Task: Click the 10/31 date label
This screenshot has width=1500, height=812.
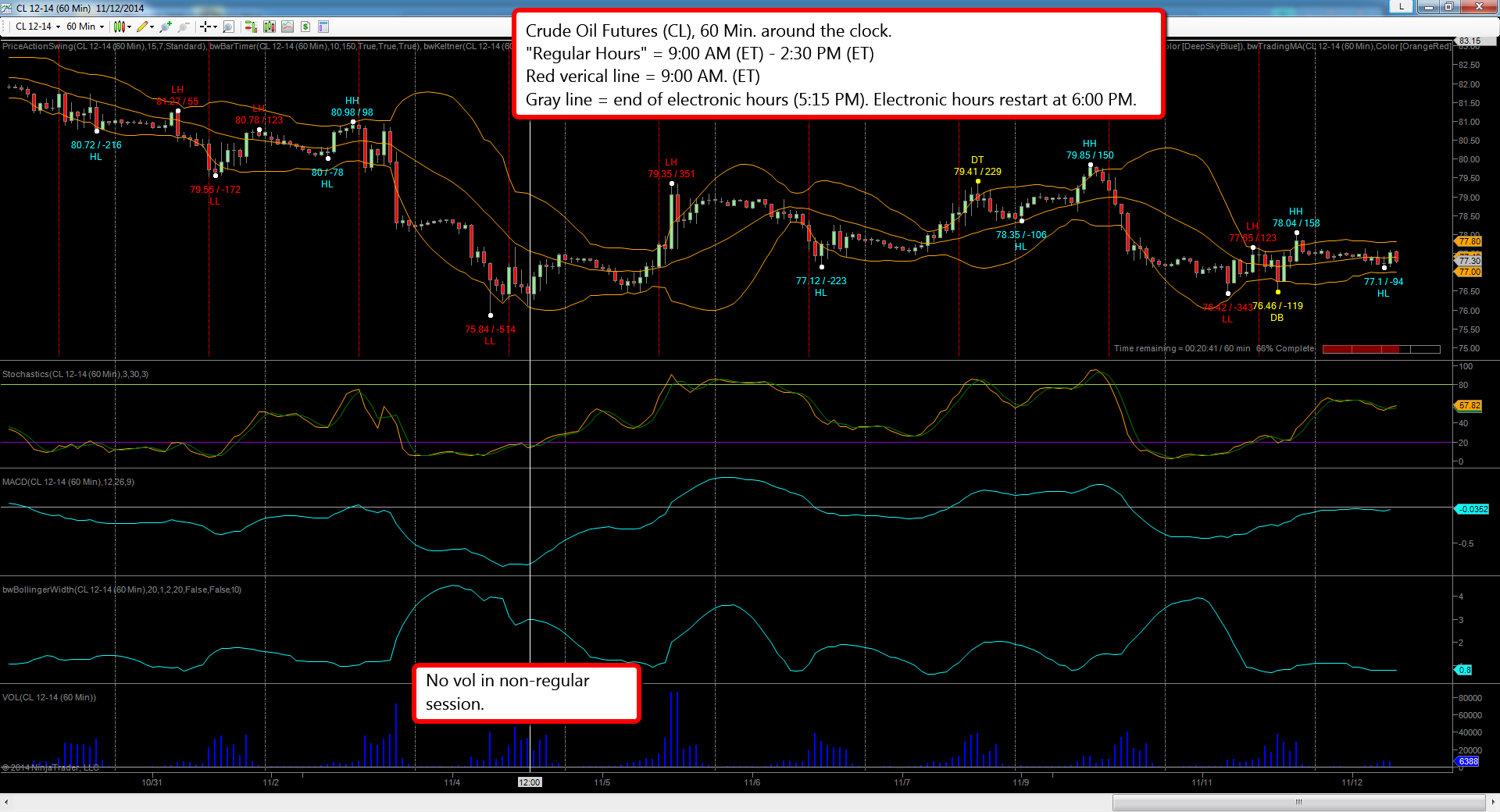Action: 152,782
